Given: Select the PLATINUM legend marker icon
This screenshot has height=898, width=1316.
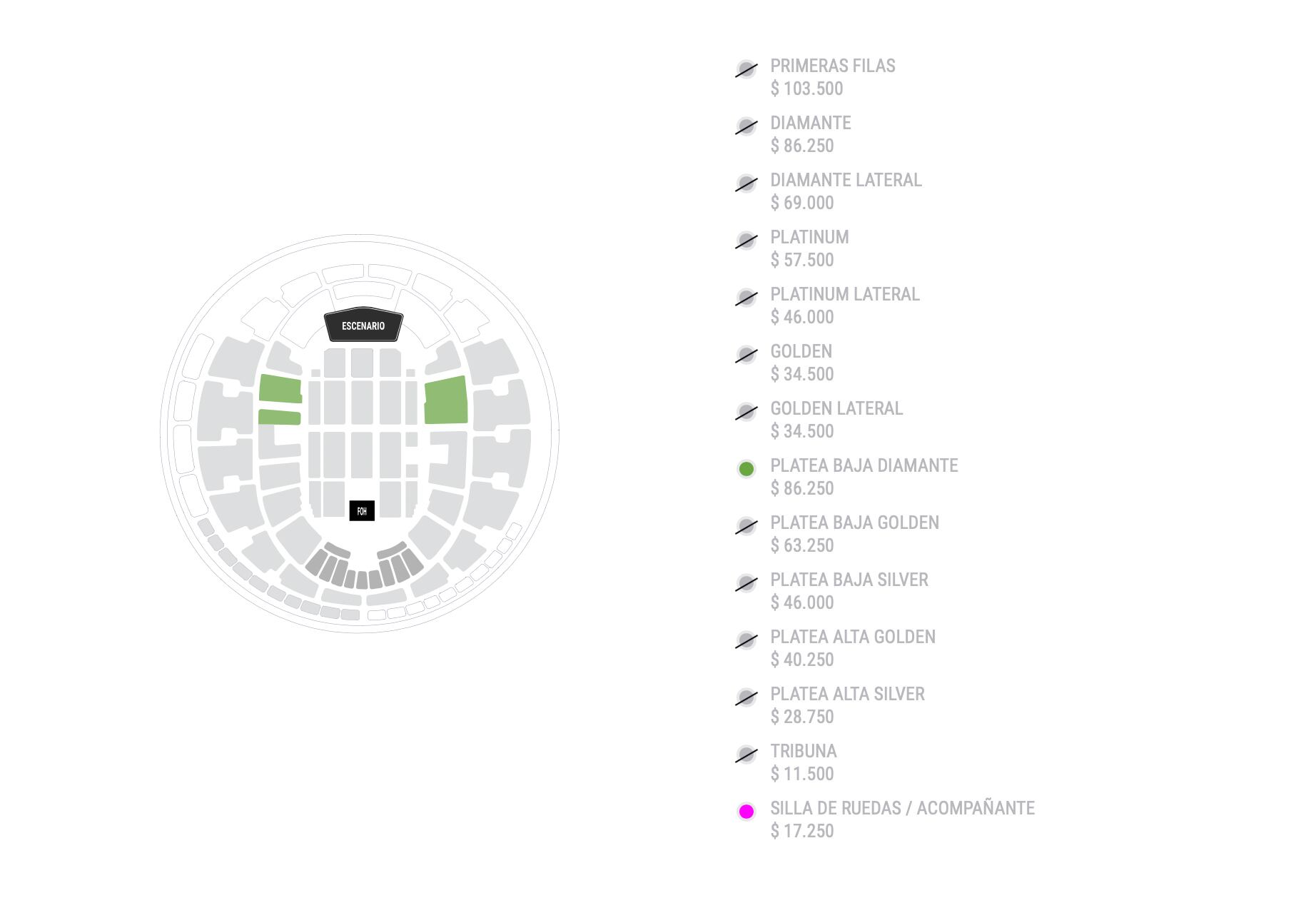Looking at the screenshot, I should point(746,241).
